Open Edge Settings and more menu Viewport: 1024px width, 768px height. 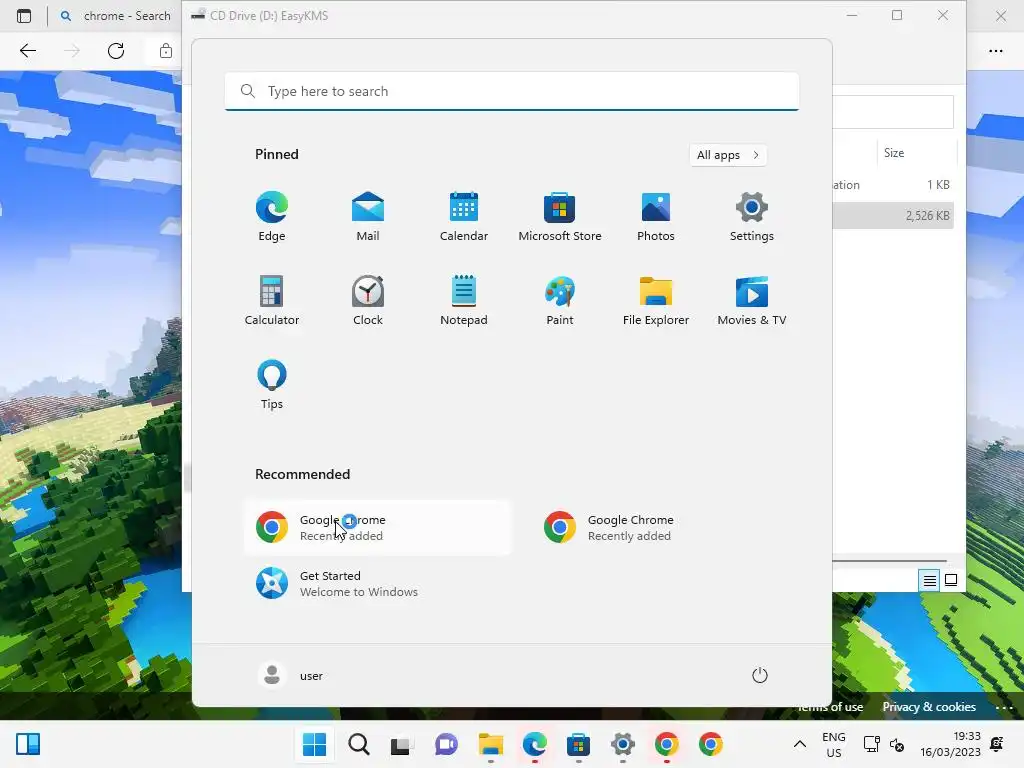[995, 50]
